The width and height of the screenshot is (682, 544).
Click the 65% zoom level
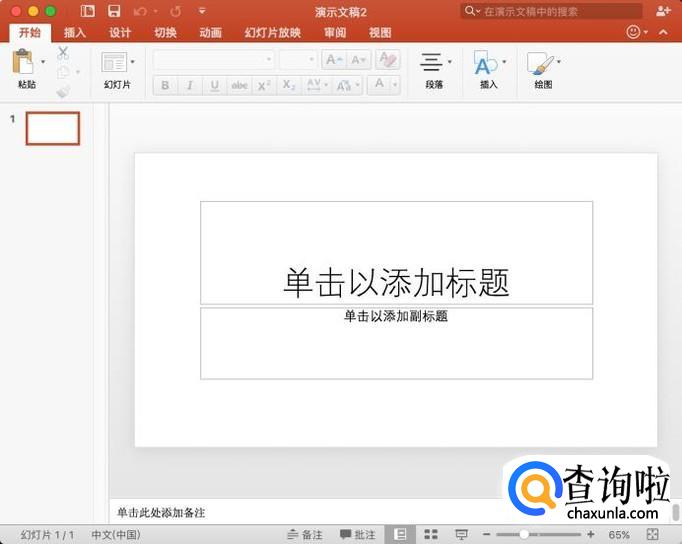[x=619, y=534]
